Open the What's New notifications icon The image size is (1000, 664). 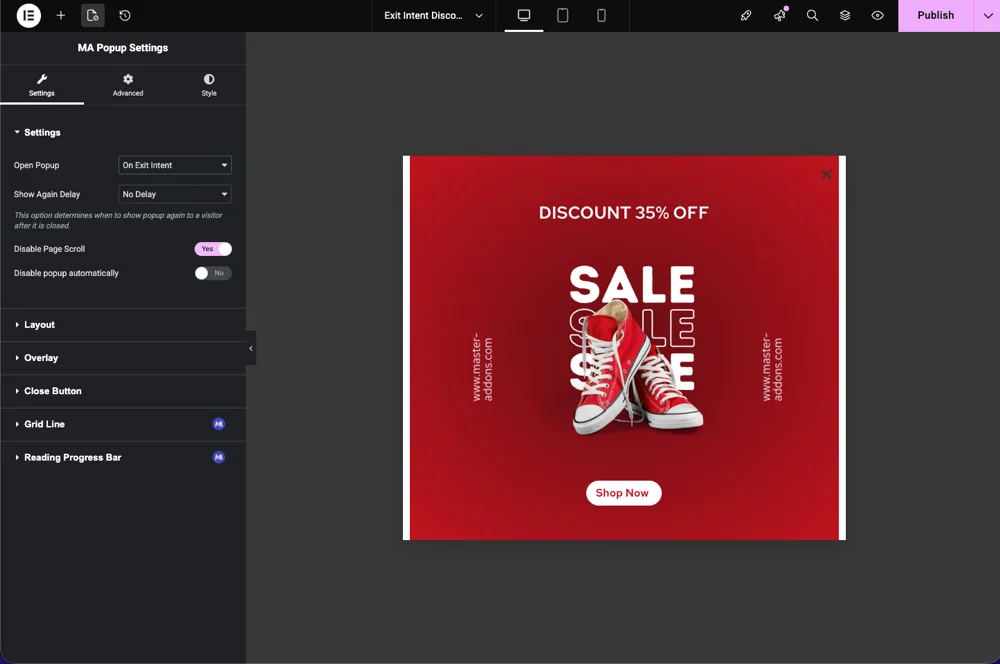(780, 15)
